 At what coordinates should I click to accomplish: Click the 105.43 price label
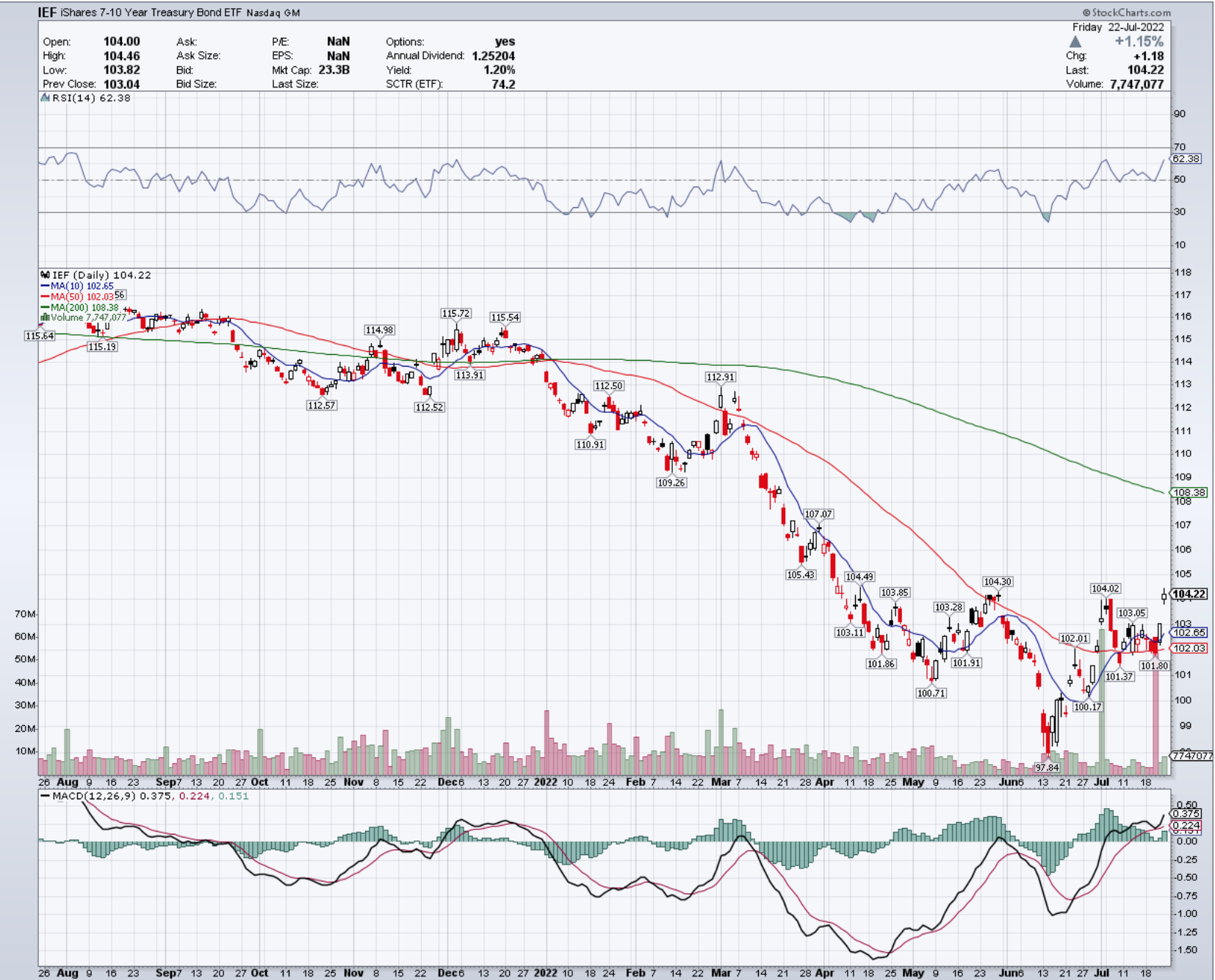[801, 574]
